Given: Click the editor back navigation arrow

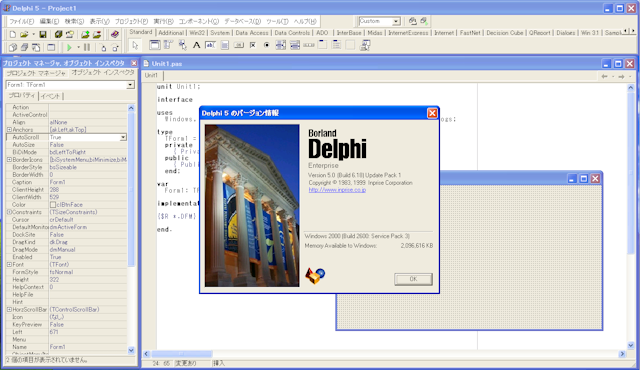Looking at the screenshot, I should click(x=604, y=76).
